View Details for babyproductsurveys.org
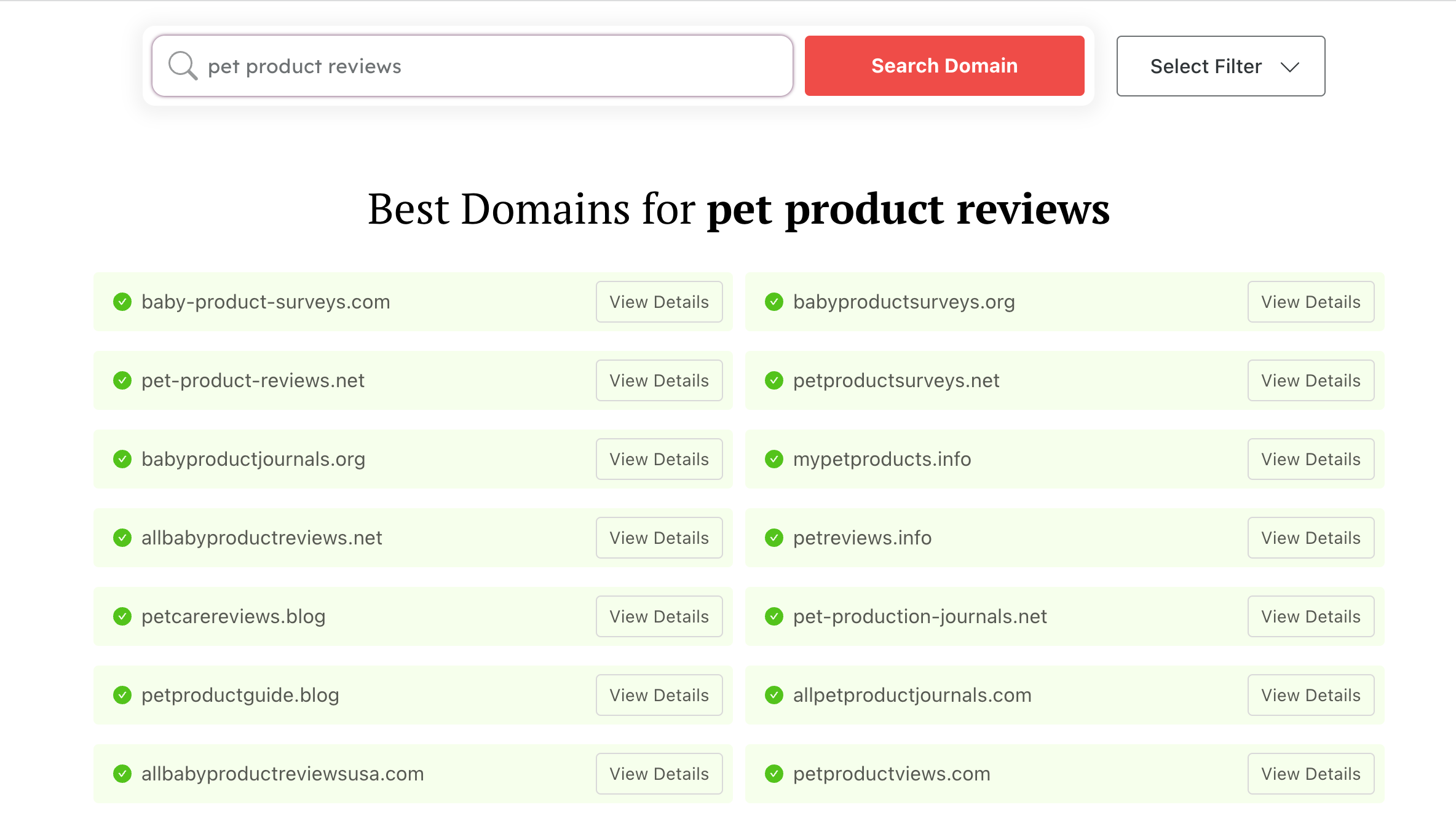Image resolution: width=1456 pixels, height=821 pixels. tap(1311, 302)
